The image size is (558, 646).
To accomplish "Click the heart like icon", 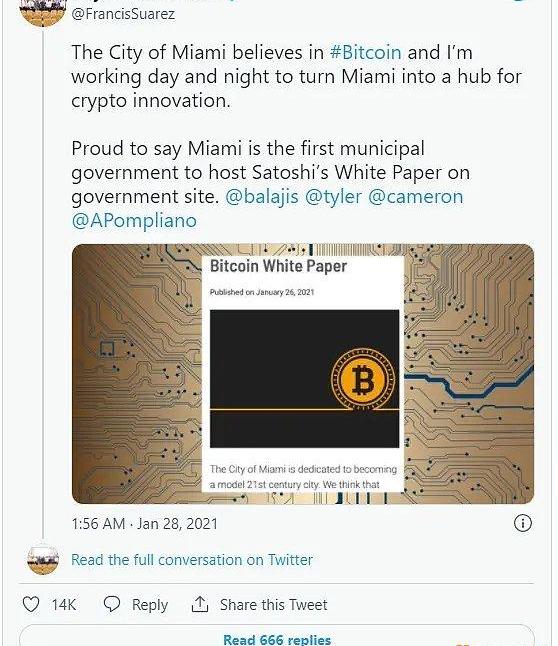I will (30, 604).
